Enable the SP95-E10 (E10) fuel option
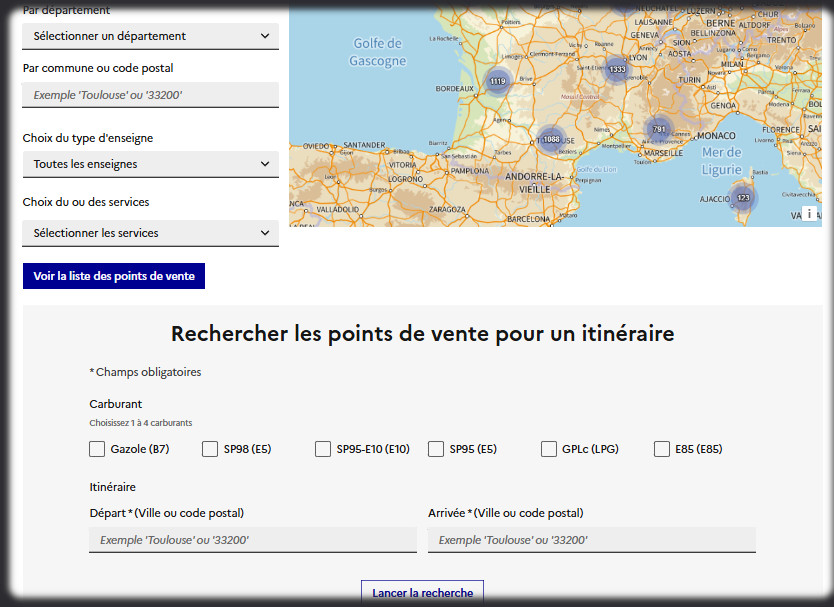834x607 pixels. [323, 449]
